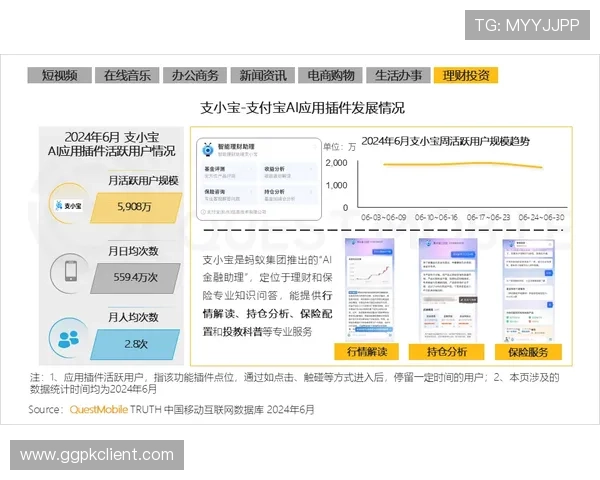Click chart title 2024年6月支小宝周活跃用户规模趋势
The height and width of the screenshot is (480, 600).
445,141
